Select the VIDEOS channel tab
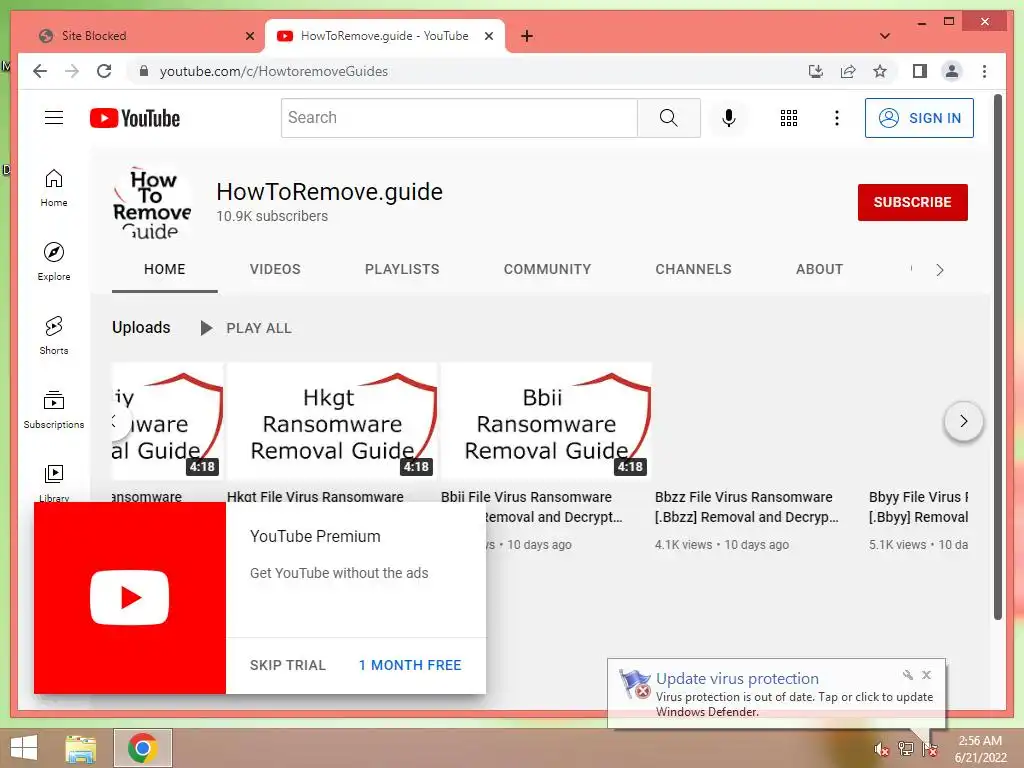This screenshot has height=768, width=1024. point(275,269)
